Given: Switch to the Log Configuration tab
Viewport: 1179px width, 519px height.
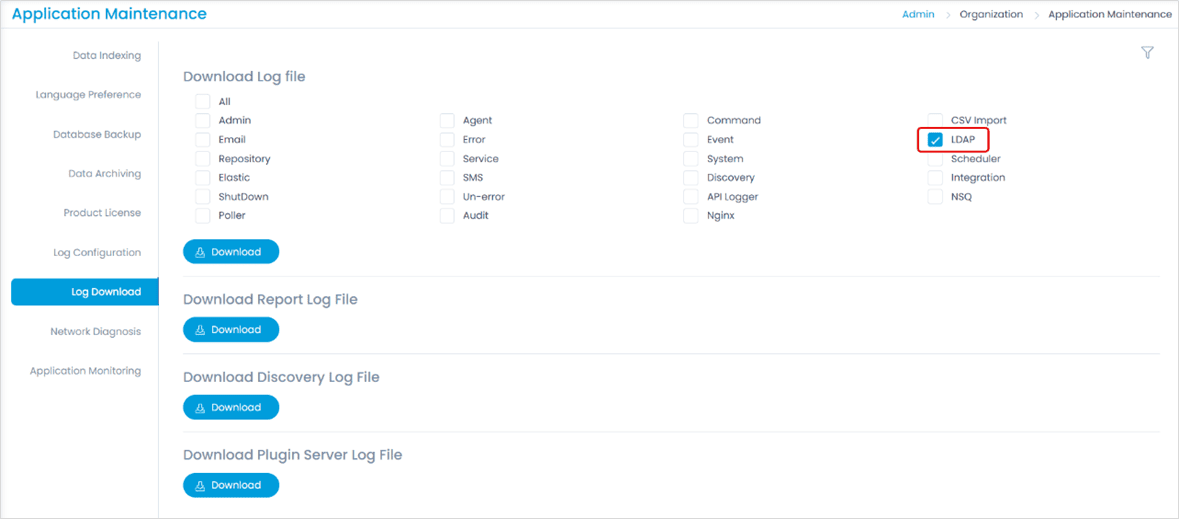Looking at the screenshot, I should [x=97, y=253].
